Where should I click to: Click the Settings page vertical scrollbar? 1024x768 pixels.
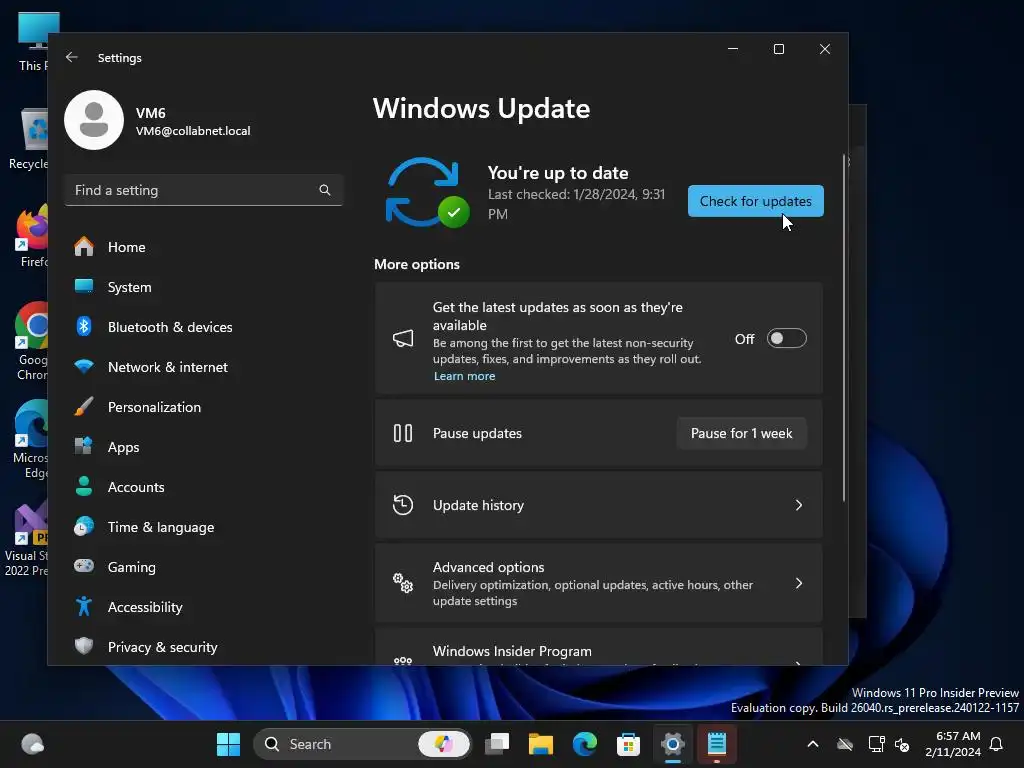[x=844, y=328]
